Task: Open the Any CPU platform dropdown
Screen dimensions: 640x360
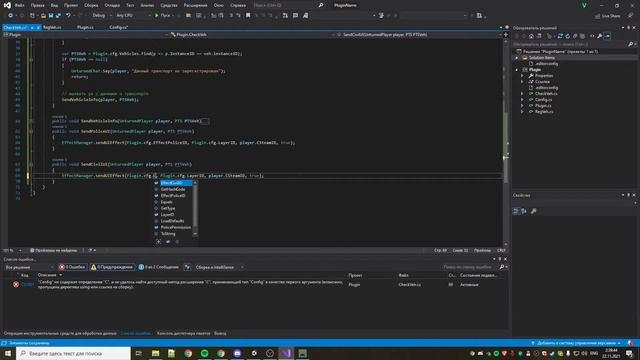Action: pyautogui.click(x=133, y=16)
